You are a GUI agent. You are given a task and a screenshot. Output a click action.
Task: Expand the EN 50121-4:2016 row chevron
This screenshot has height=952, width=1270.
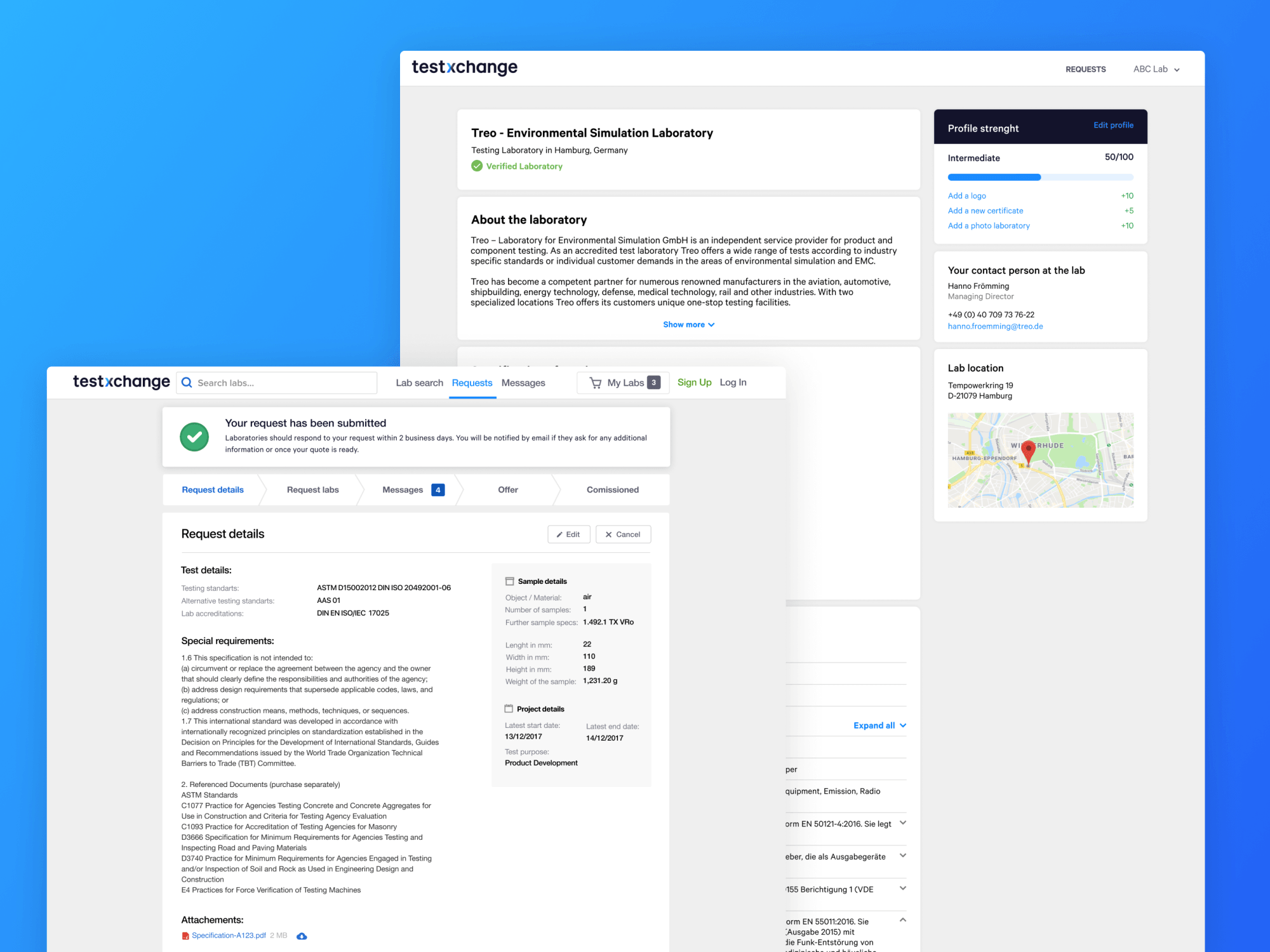click(x=903, y=823)
